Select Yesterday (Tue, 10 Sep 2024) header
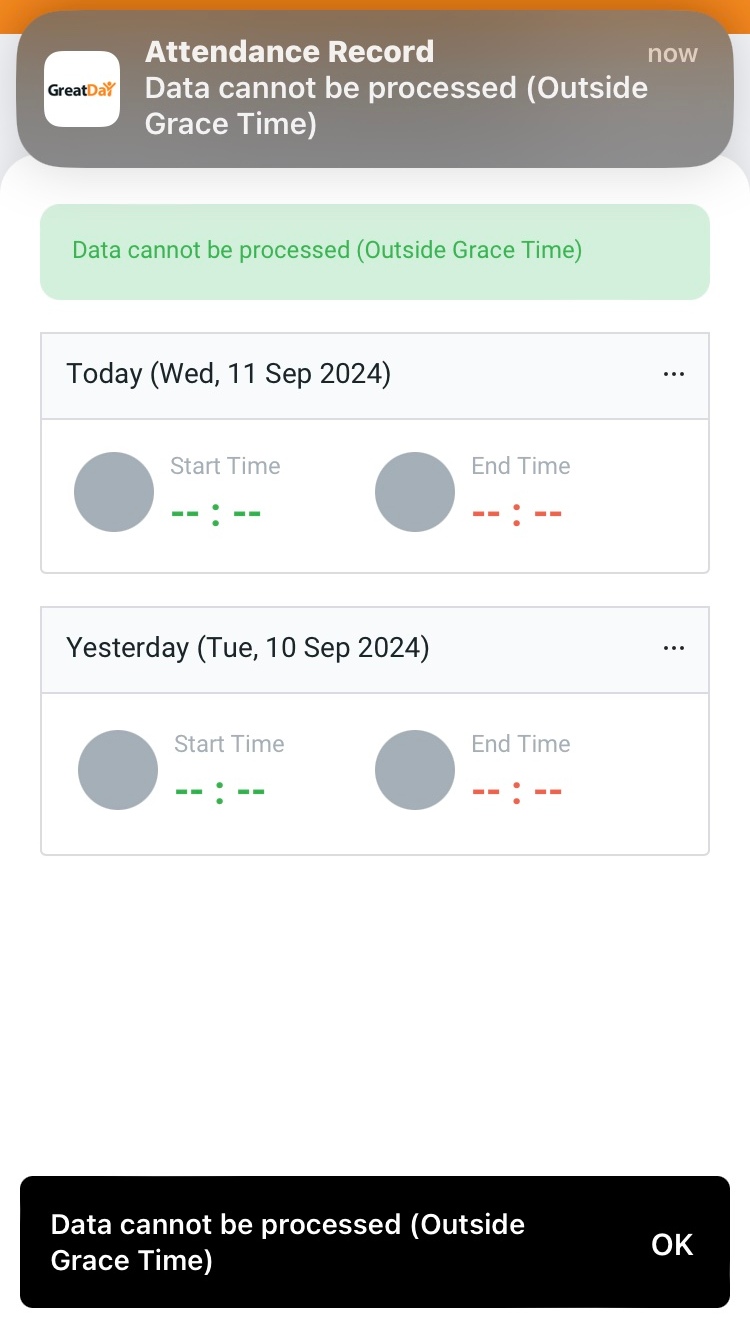 (248, 648)
